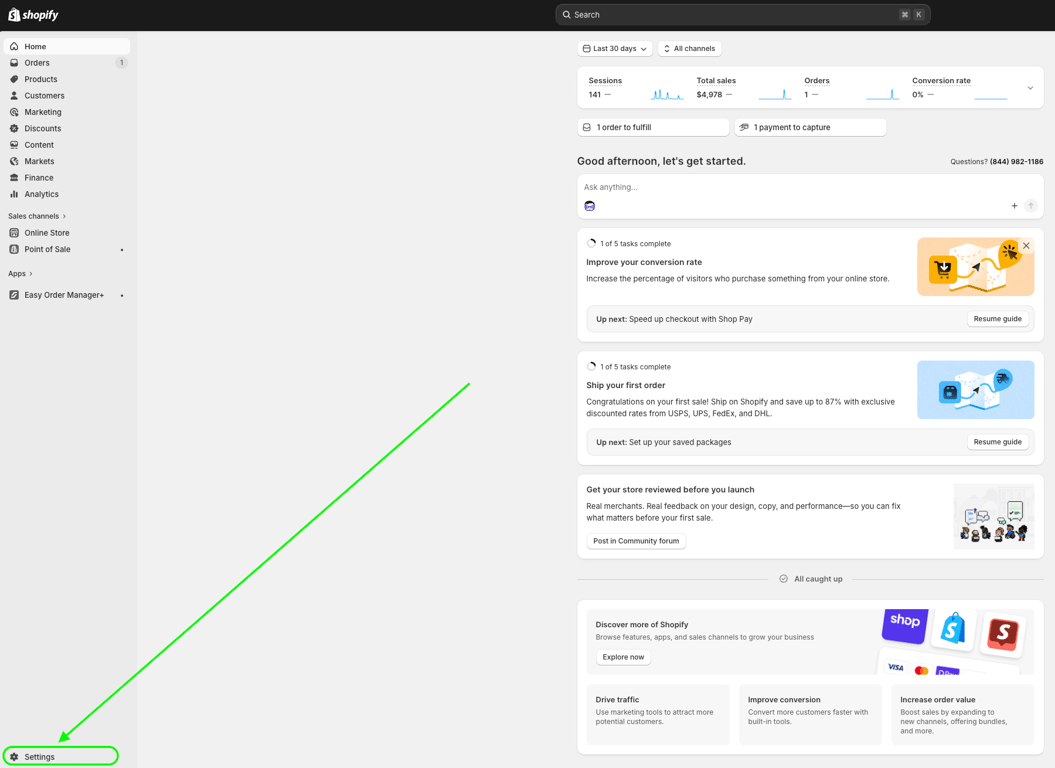The width and height of the screenshot is (1055, 768).
Task: Expand the Sales channels section
Action: [37, 216]
